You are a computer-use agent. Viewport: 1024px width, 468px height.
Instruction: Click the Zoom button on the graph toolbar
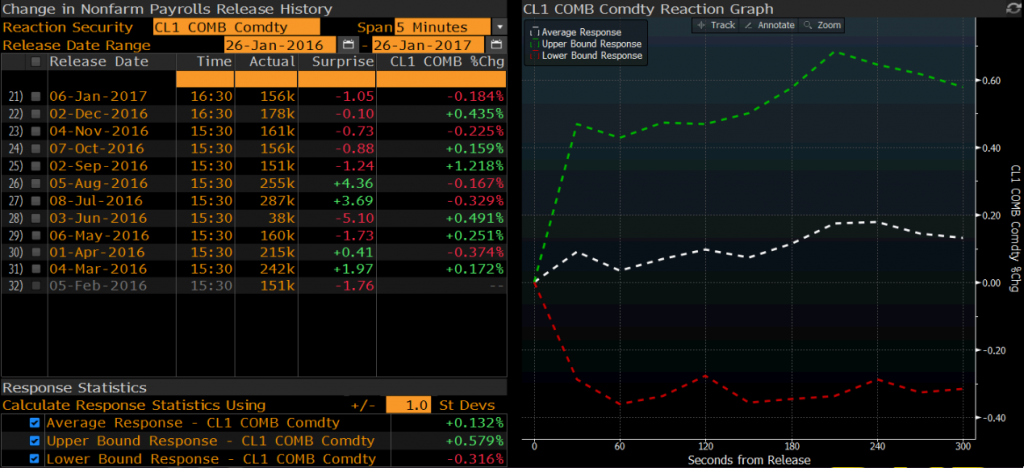click(822, 25)
